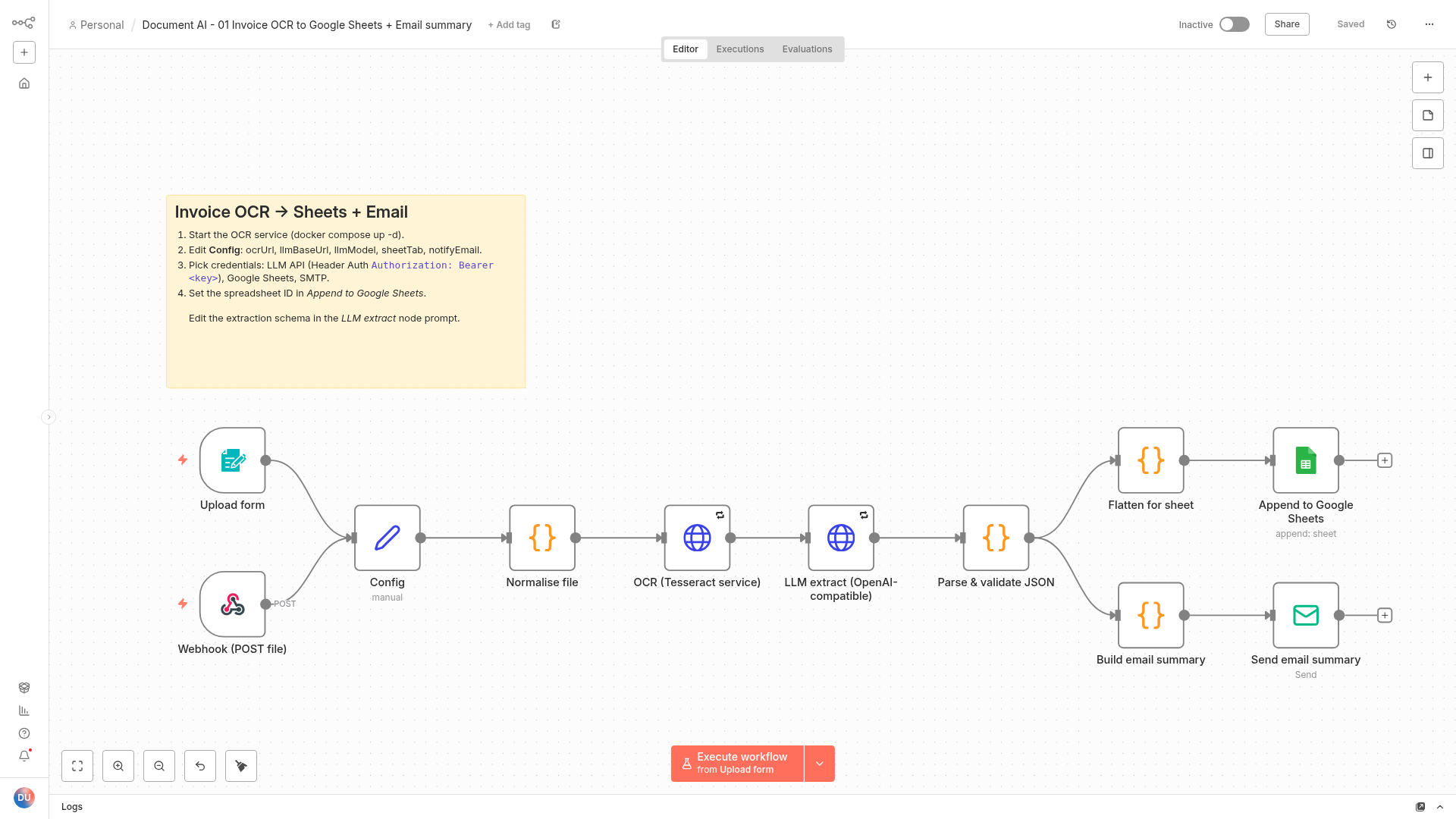Open the OCR (Tesseract service) HTTP node

coord(697,538)
